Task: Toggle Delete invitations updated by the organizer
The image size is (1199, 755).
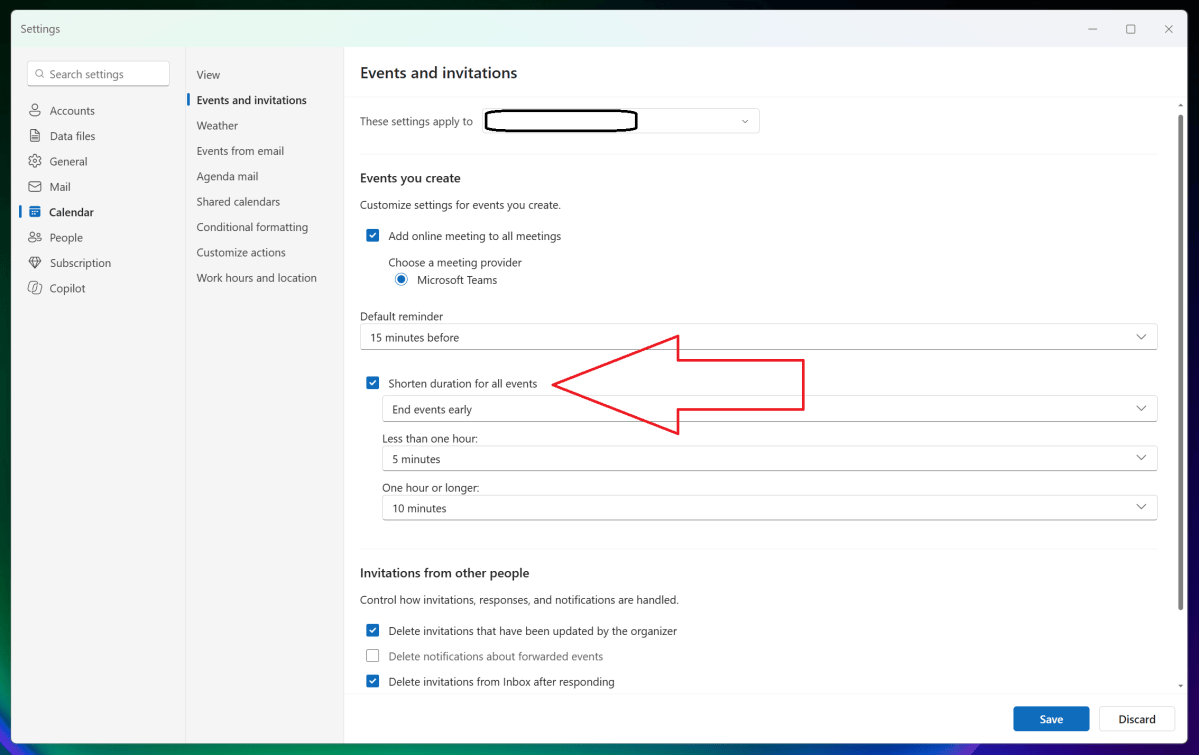Action: [372, 630]
